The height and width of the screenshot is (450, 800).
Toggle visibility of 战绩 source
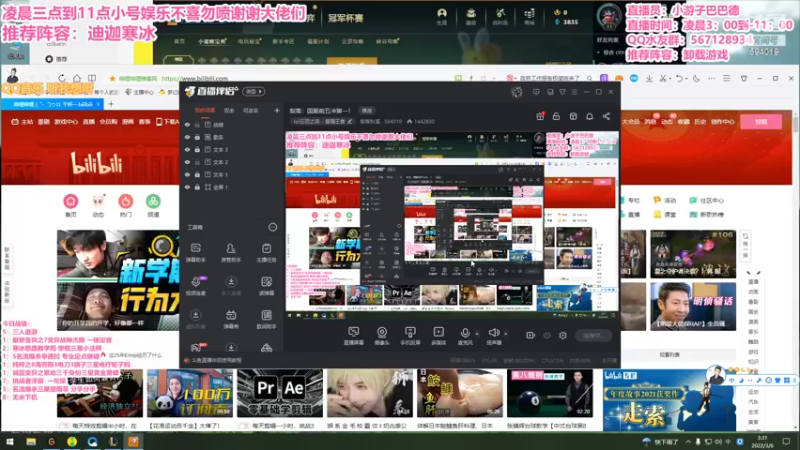(188, 124)
